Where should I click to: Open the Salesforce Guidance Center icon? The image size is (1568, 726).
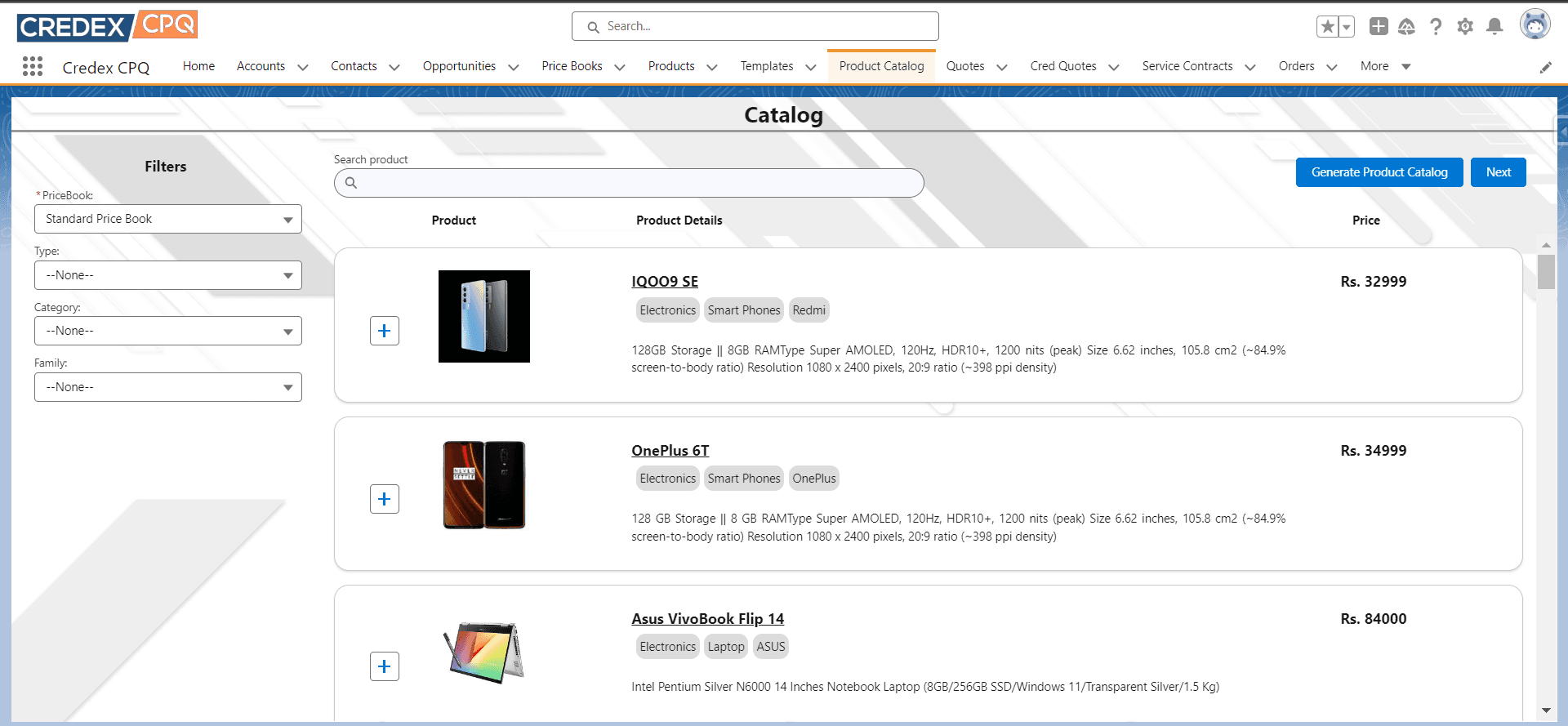pyautogui.click(x=1406, y=27)
